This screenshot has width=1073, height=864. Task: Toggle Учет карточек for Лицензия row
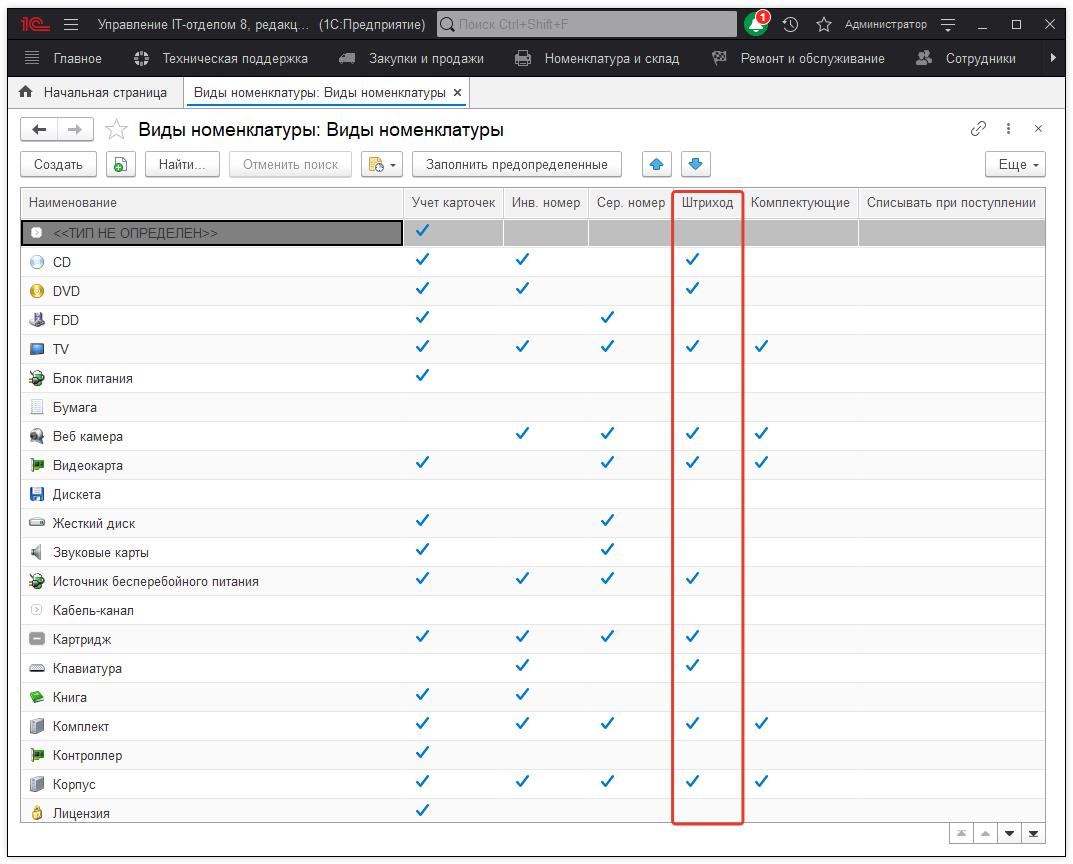(x=422, y=811)
